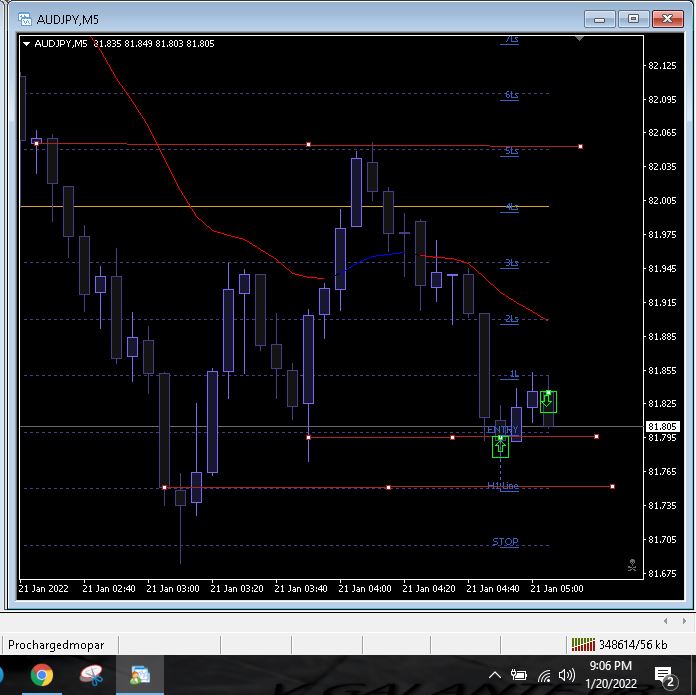Click the chart shift triangle marker at top
The image size is (696, 695).
[579, 38]
